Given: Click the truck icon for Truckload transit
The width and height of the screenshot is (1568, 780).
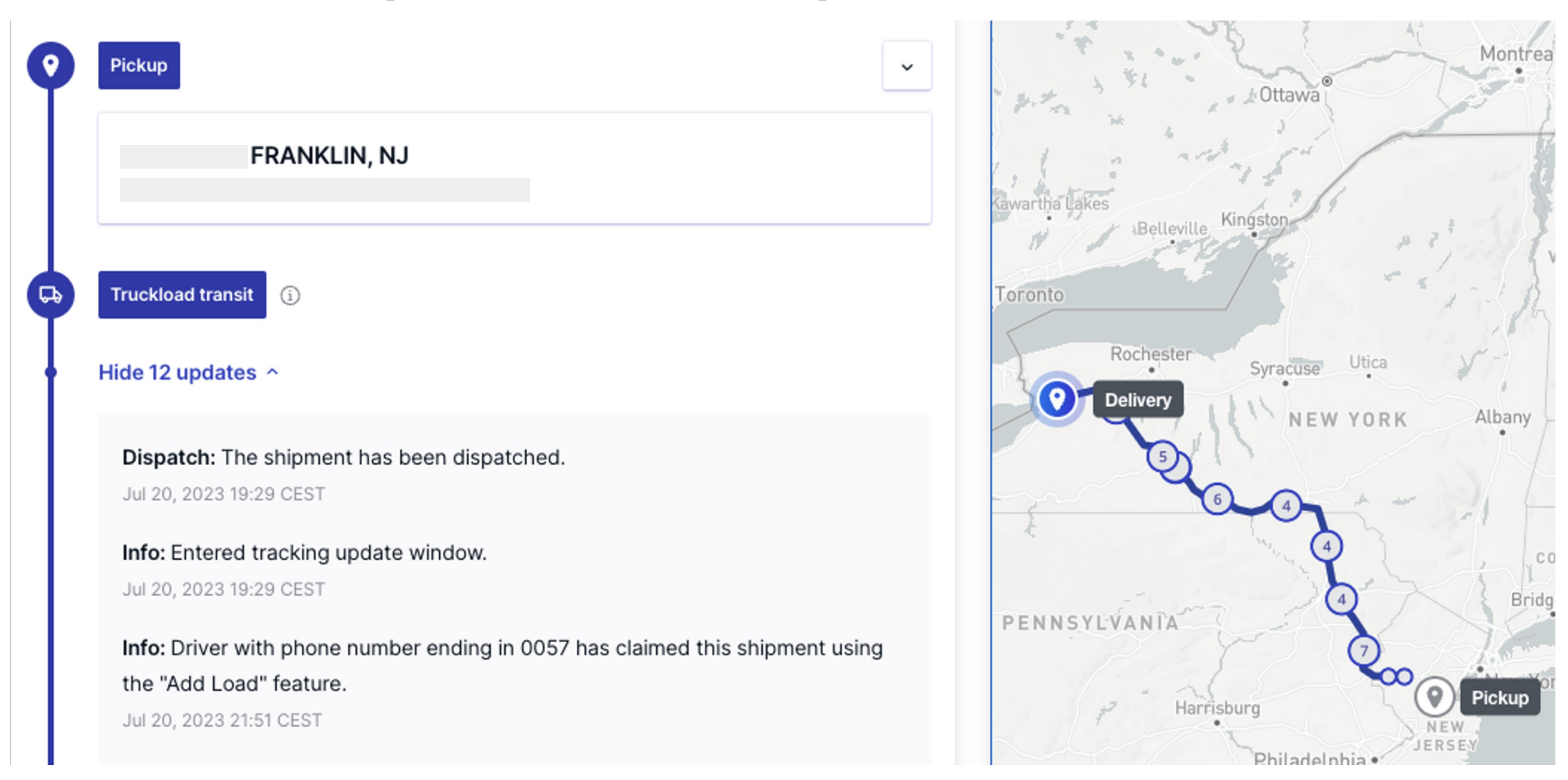Looking at the screenshot, I should coord(51,295).
